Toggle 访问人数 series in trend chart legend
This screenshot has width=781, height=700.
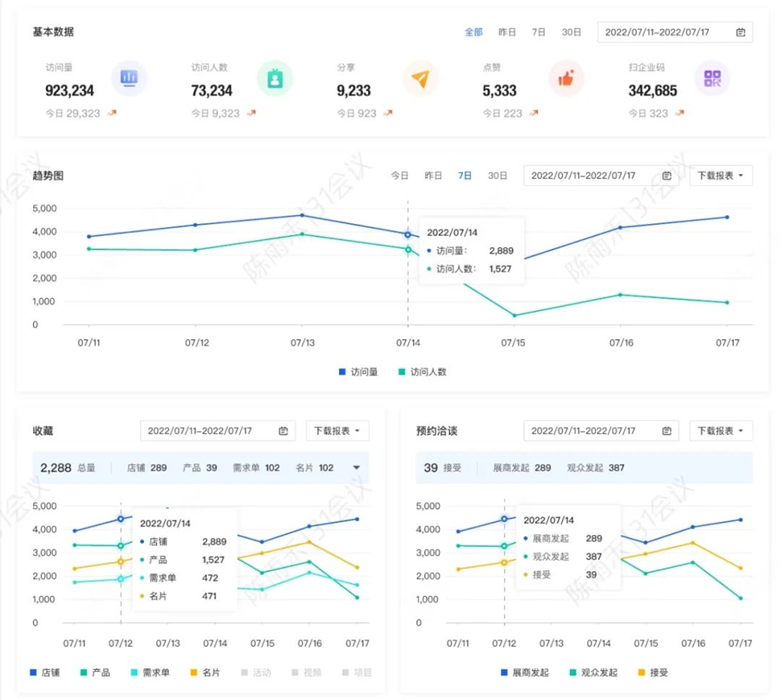pos(422,372)
